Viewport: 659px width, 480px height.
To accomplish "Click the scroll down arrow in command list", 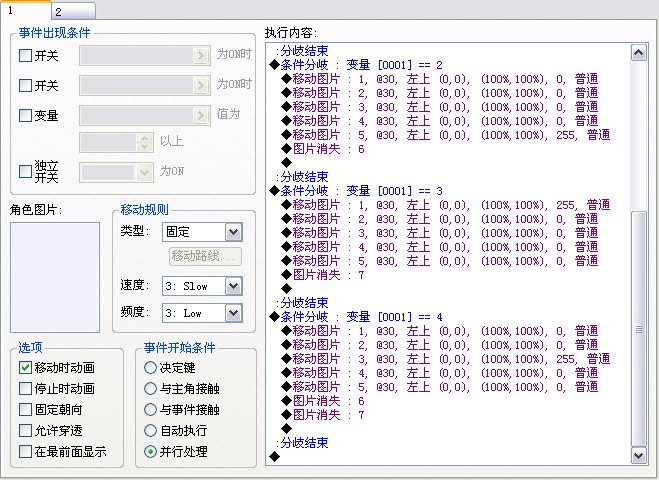I will tap(638, 455).
